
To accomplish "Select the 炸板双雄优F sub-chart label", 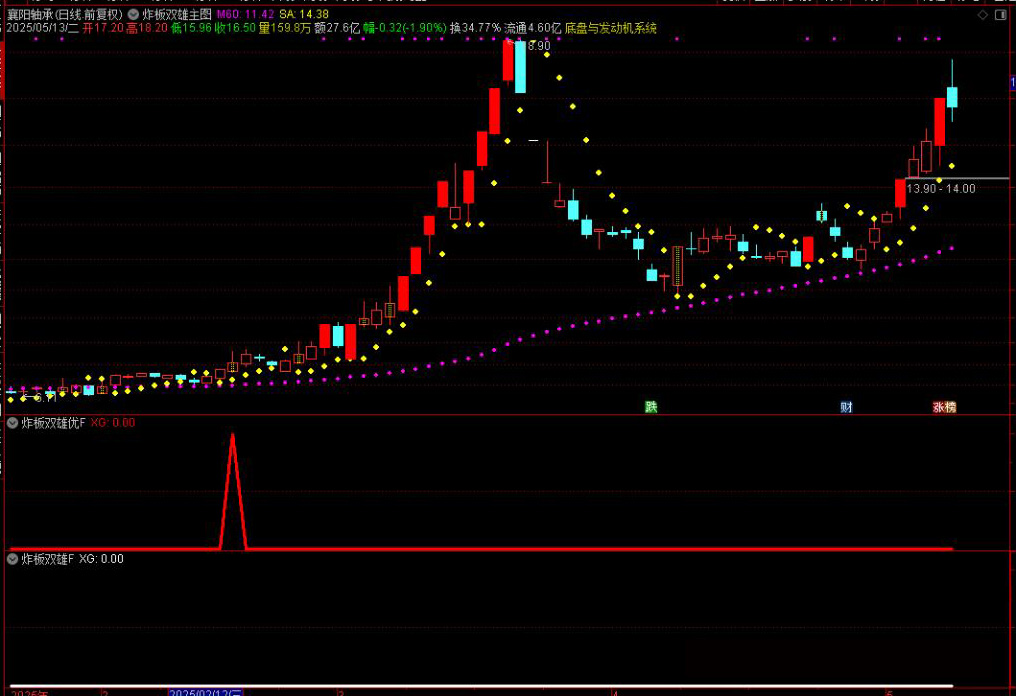I will point(53,423).
